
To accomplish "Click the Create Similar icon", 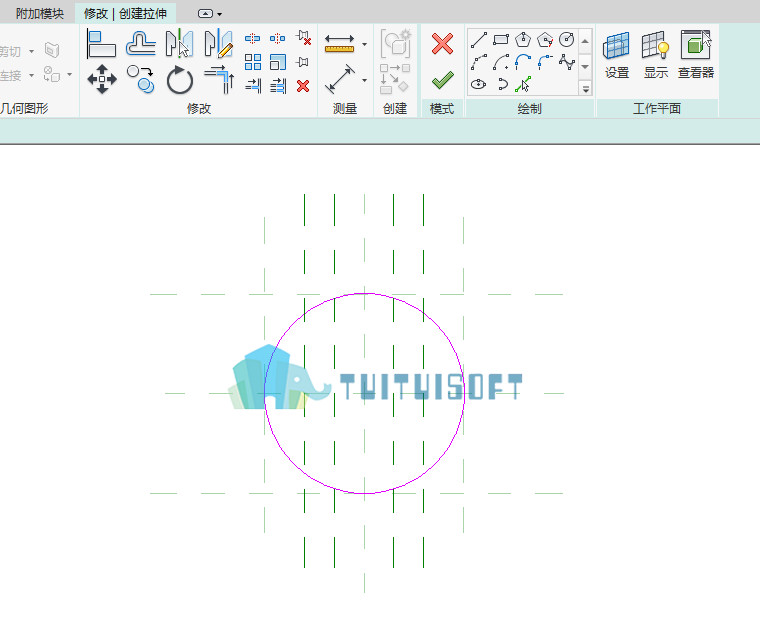I will pos(395,79).
